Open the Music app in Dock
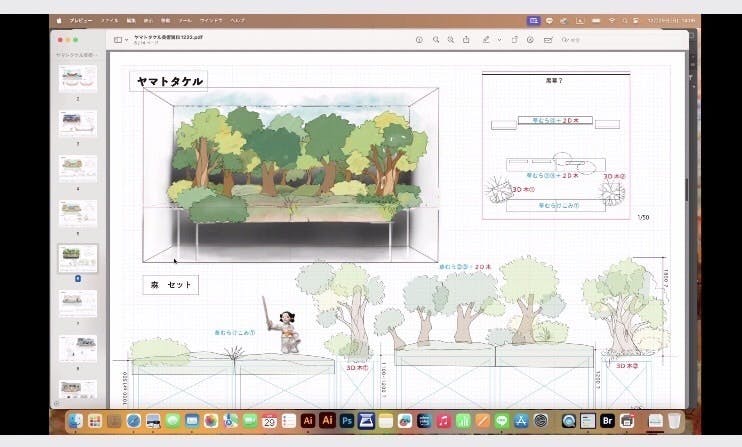This screenshot has width=742, height=447. (443, 421)
